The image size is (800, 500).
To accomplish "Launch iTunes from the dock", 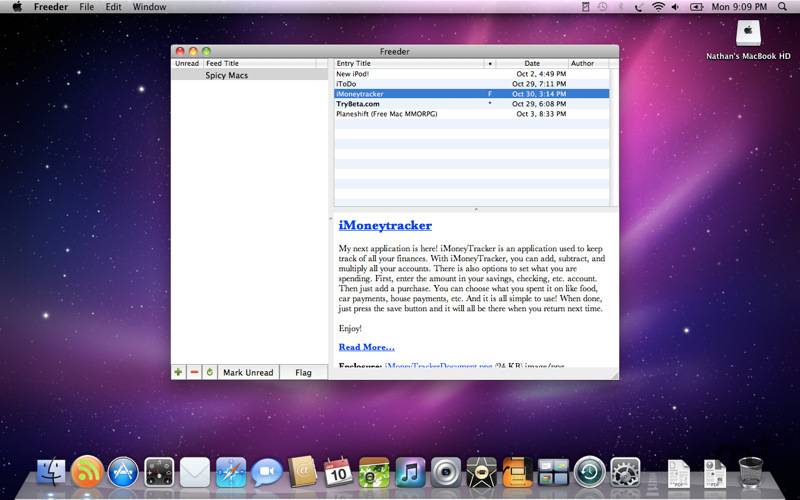I will click(410, 472).
